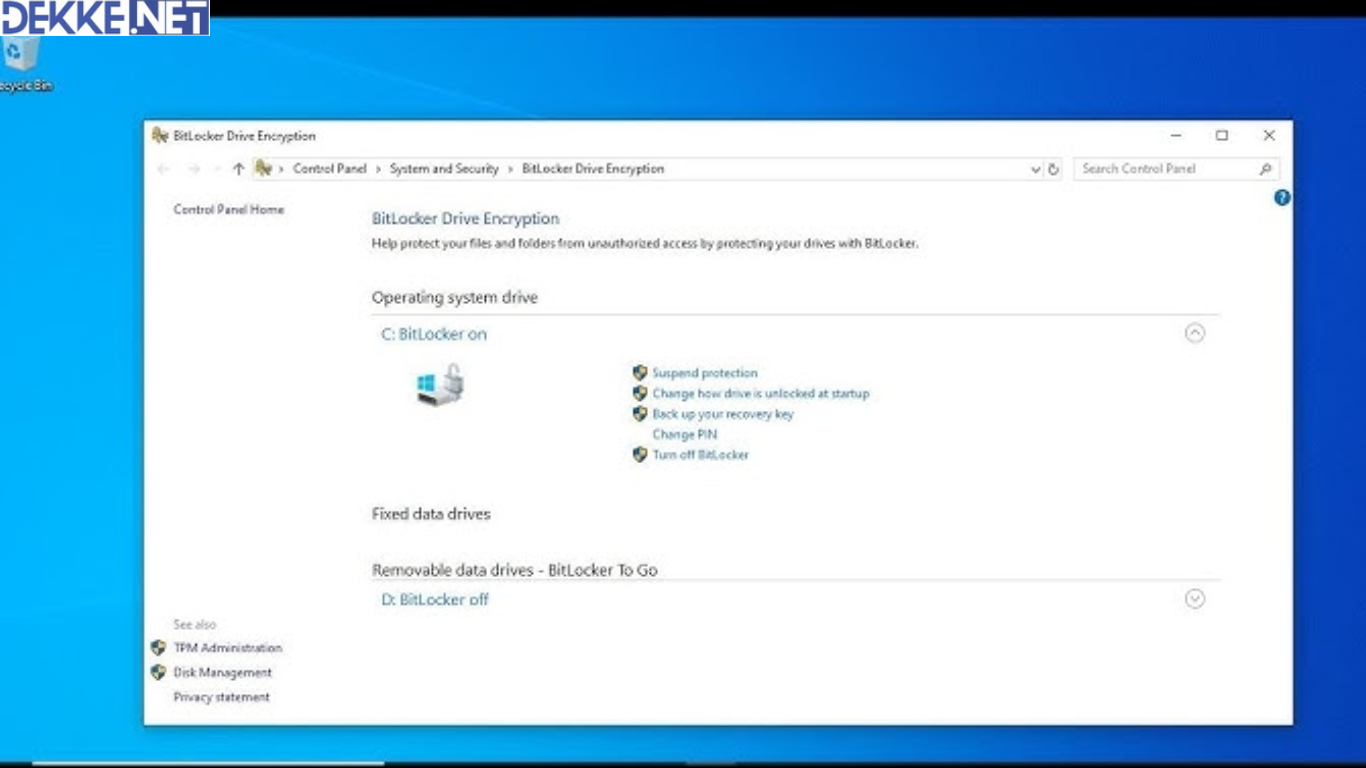Viewport: 1366px width, 768px height.
Task: Open Disk Management link
Action: 223,673
